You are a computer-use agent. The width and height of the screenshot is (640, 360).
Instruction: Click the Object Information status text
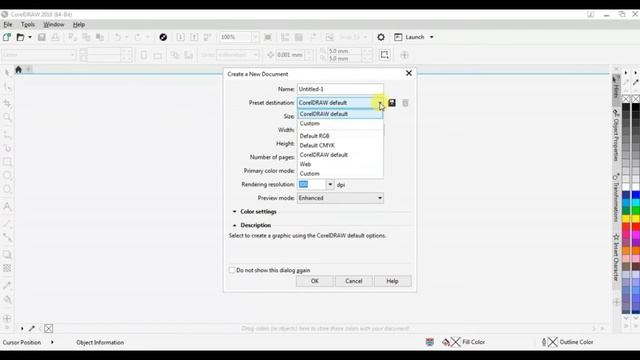pyautogui.click(x=100, y=342)
